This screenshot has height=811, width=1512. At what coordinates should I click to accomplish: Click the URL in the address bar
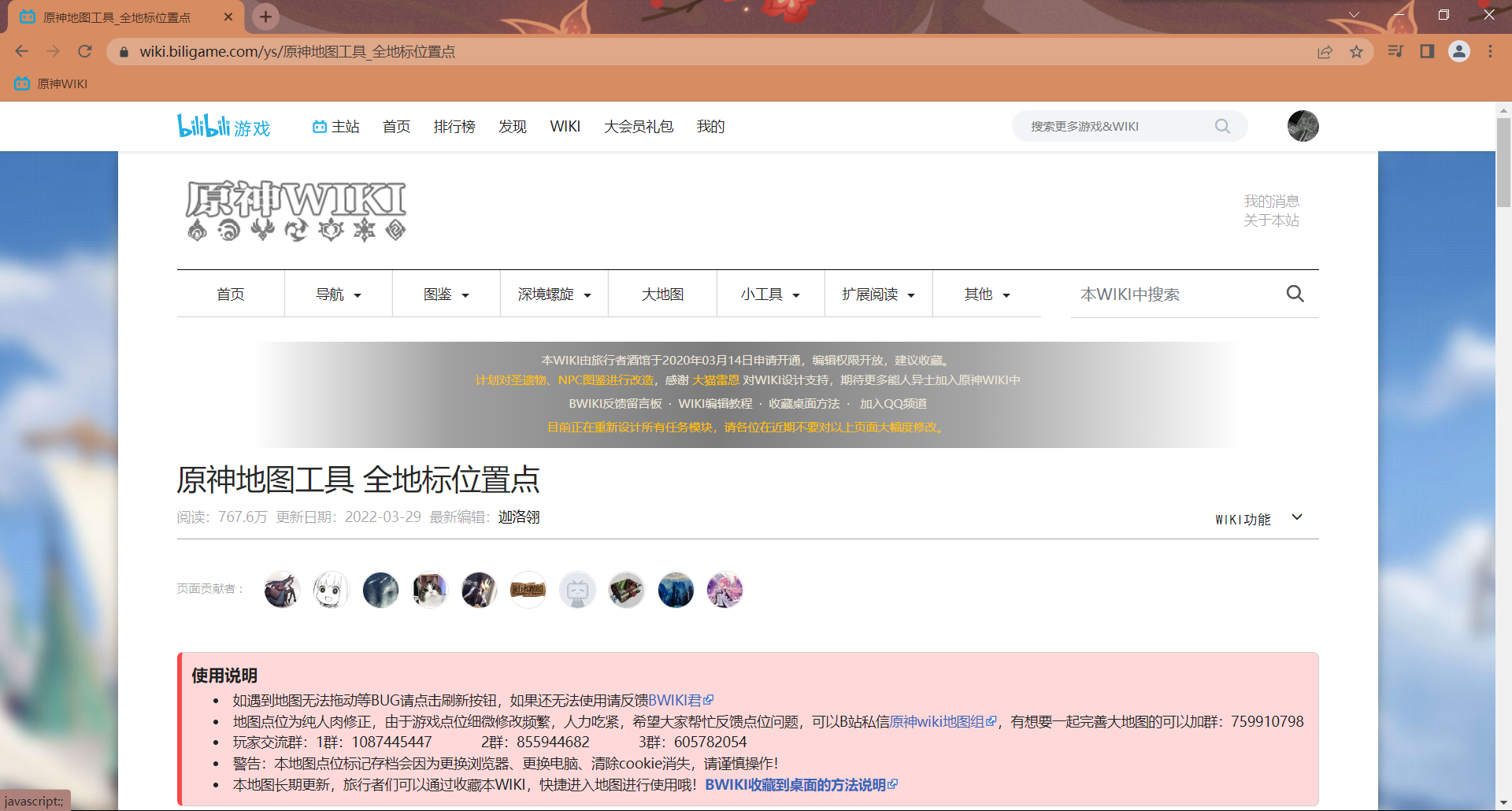pyautogui.click(x=297, y=52)
